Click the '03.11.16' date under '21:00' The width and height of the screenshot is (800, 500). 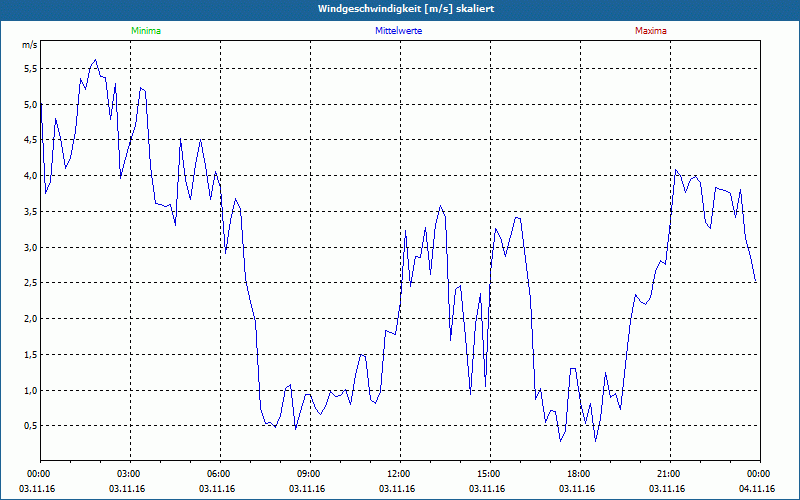[x=667, y=489]
